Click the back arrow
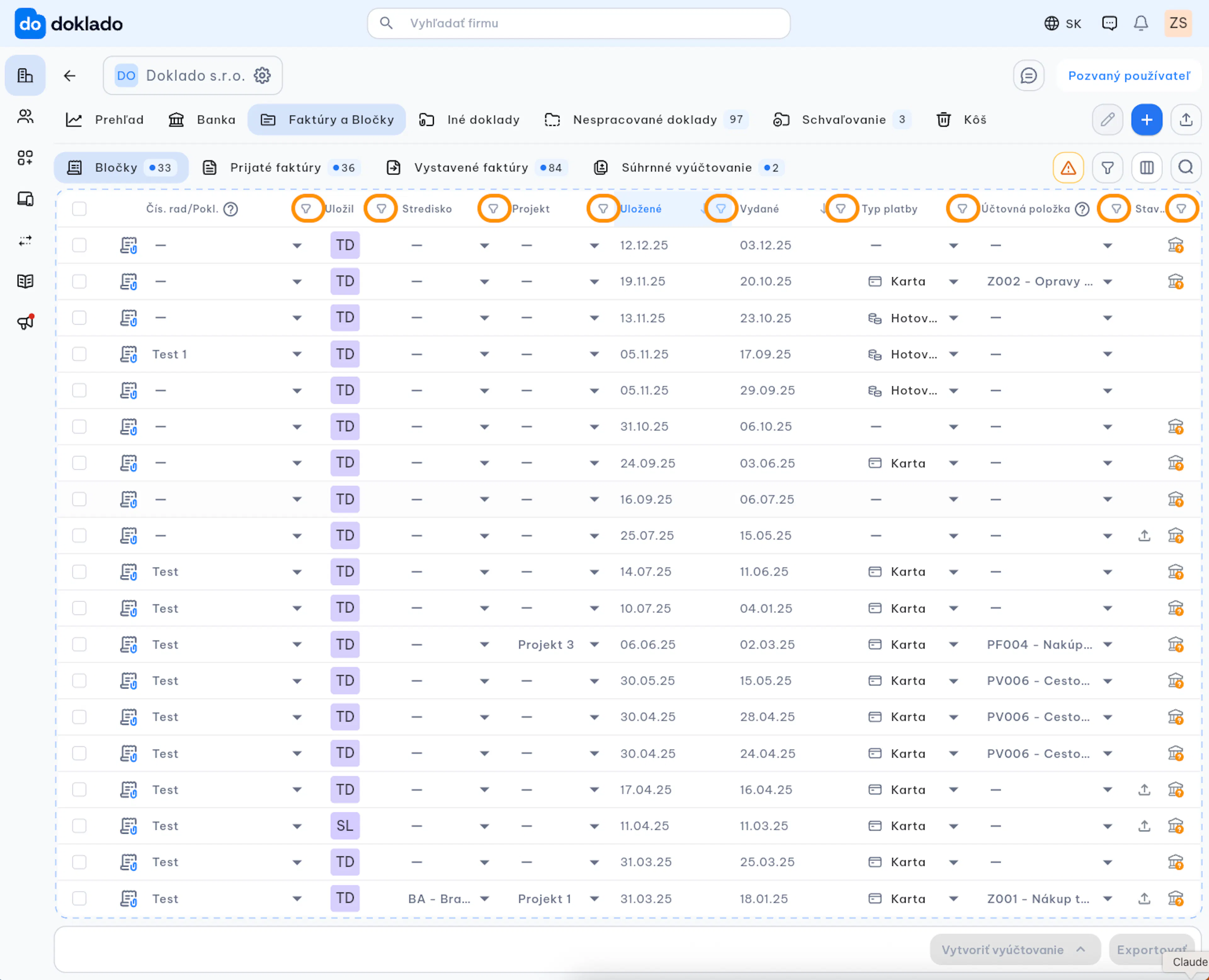 point(70,76)
